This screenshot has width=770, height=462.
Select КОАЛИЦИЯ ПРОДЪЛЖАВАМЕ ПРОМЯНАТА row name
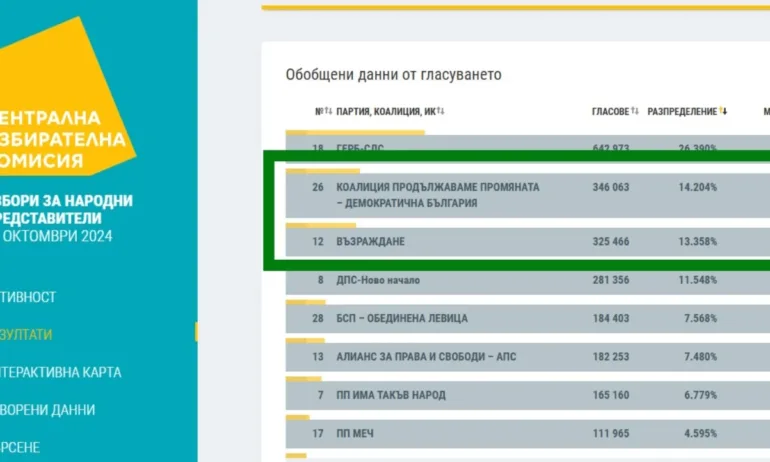click(x=438, y=195)
